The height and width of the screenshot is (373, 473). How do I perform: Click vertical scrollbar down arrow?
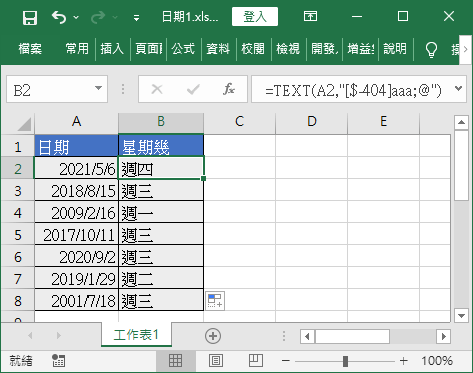tap(461, 315)
